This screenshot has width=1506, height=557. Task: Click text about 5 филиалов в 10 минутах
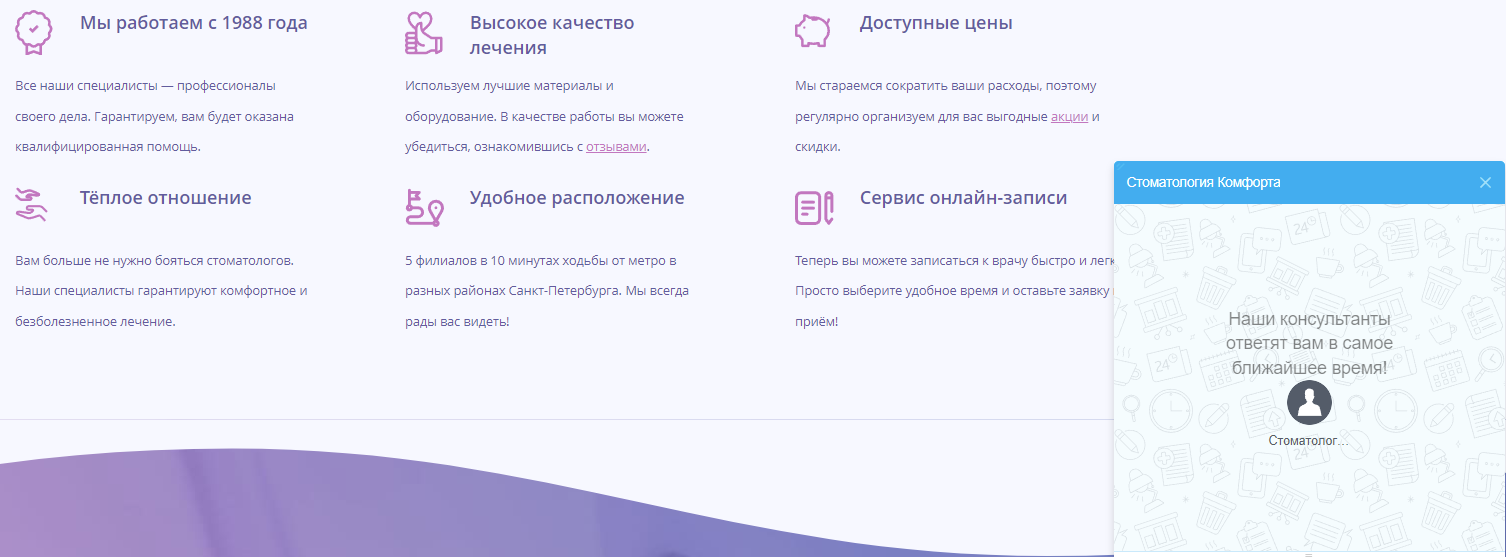pyautogui.click(x=547, y=291)
